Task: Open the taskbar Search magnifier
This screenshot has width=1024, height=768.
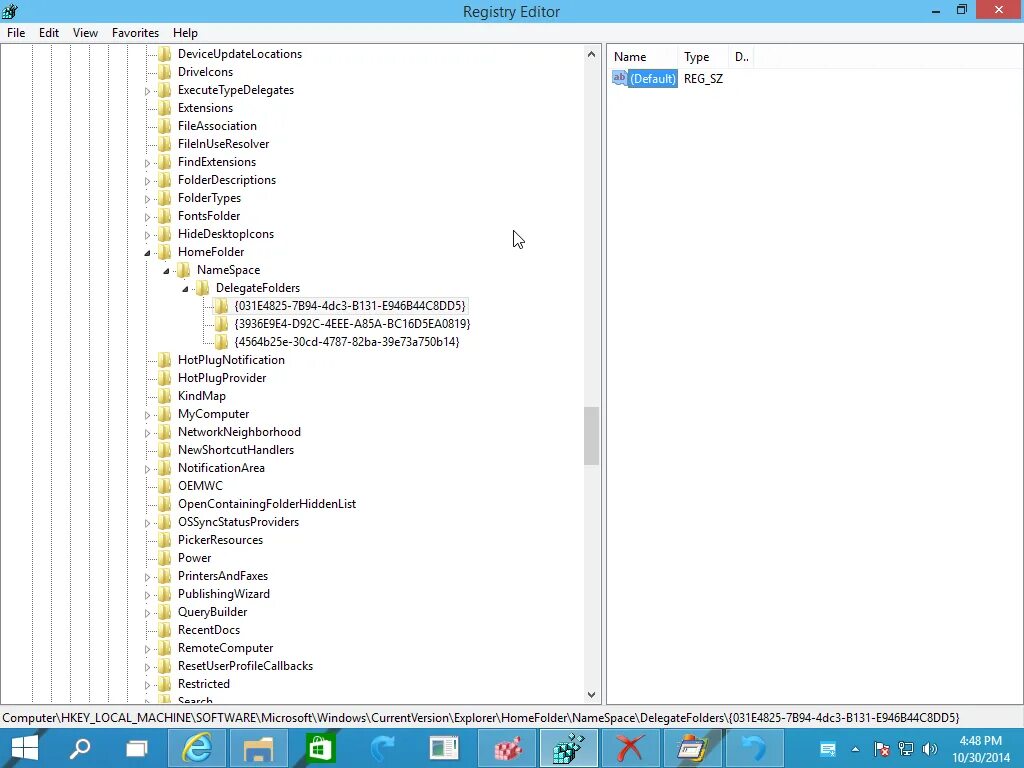Action: pyautogui.click(x=80, y=748)
